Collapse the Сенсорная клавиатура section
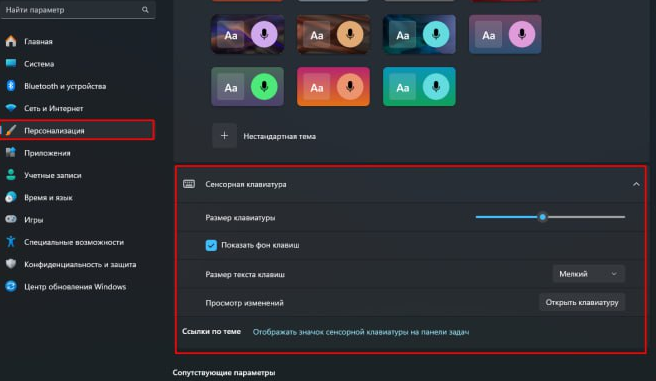This screenshot has height=381, width=656. 636,184
